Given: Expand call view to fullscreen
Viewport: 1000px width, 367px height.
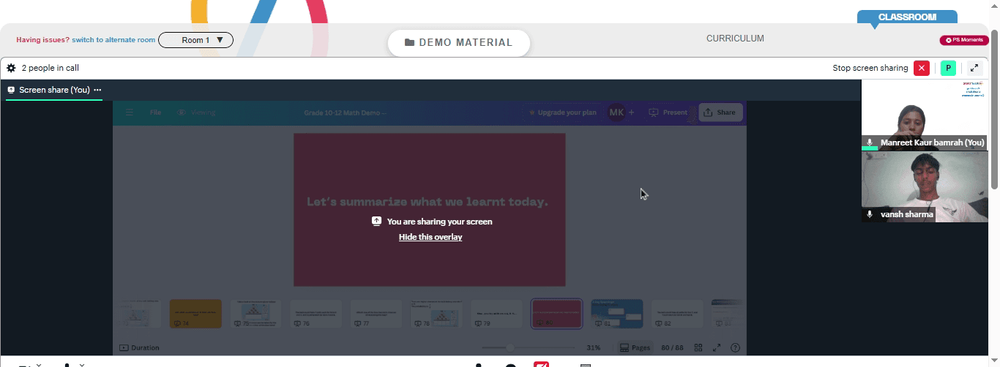Looking at the screenshot, I should click(974, 68).
